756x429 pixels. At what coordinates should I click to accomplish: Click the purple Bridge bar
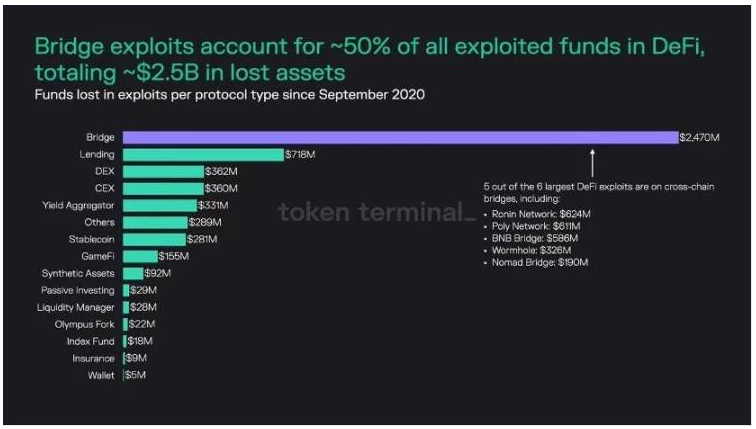pos(400,137)
